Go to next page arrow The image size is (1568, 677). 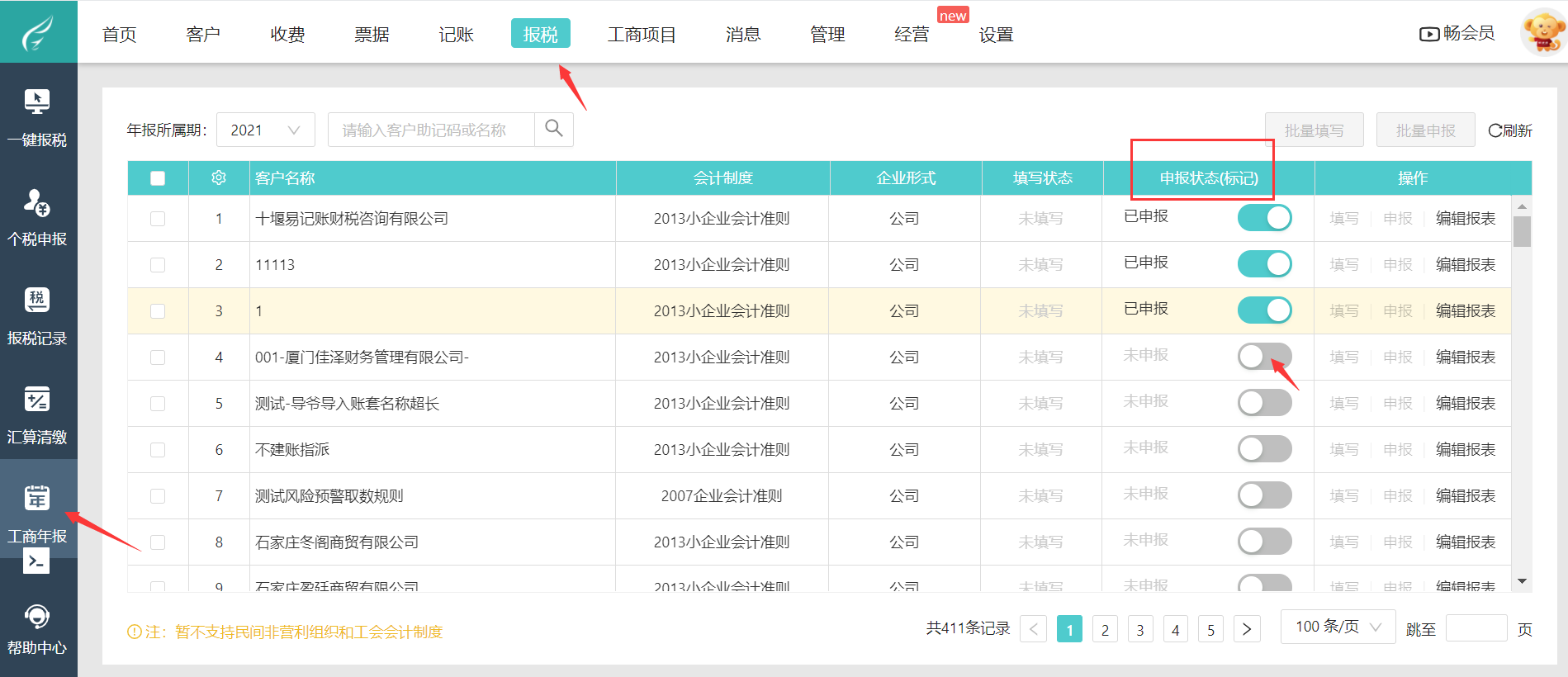pos(1247,629)
